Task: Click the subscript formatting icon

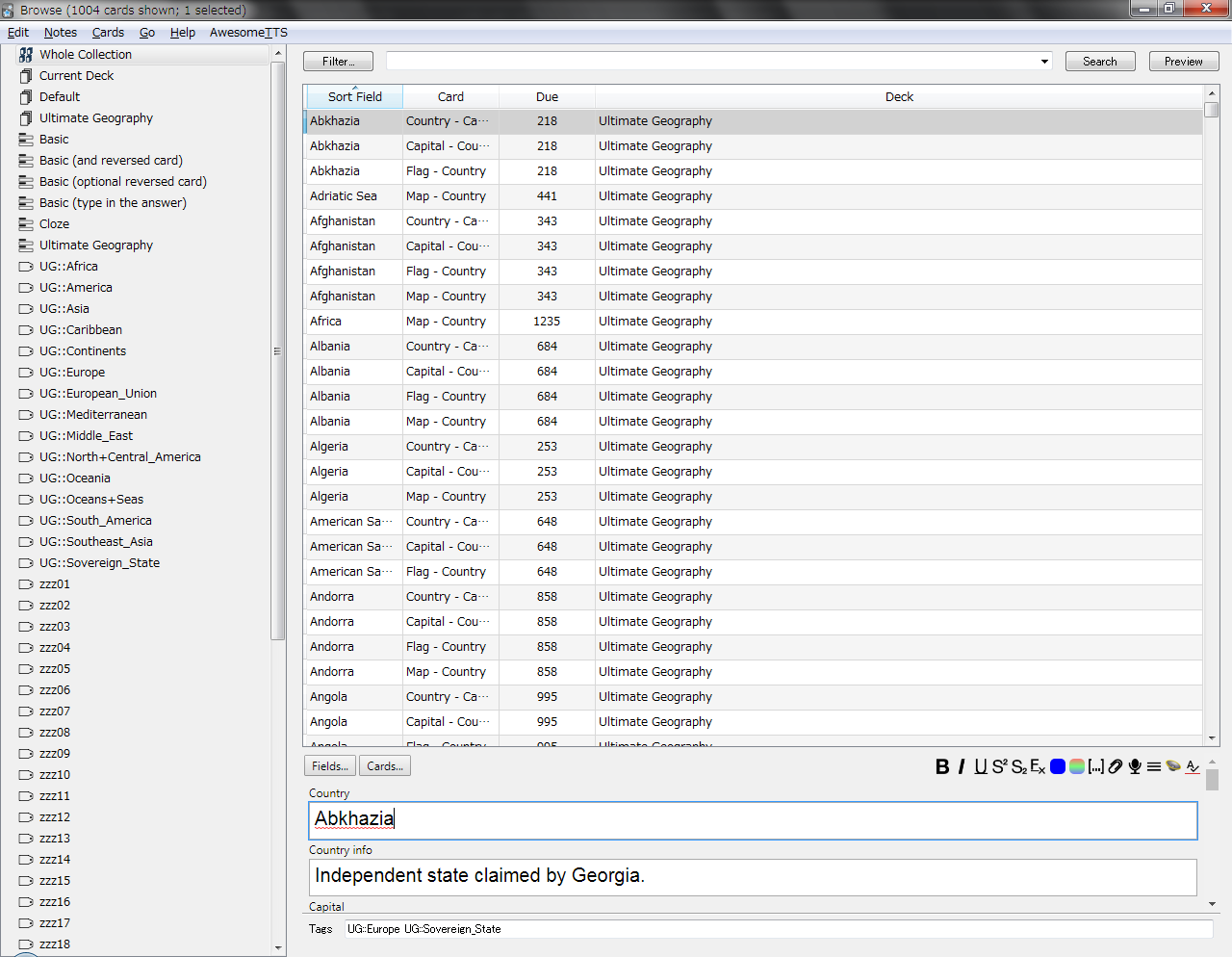Action: tap(1018, 766)
